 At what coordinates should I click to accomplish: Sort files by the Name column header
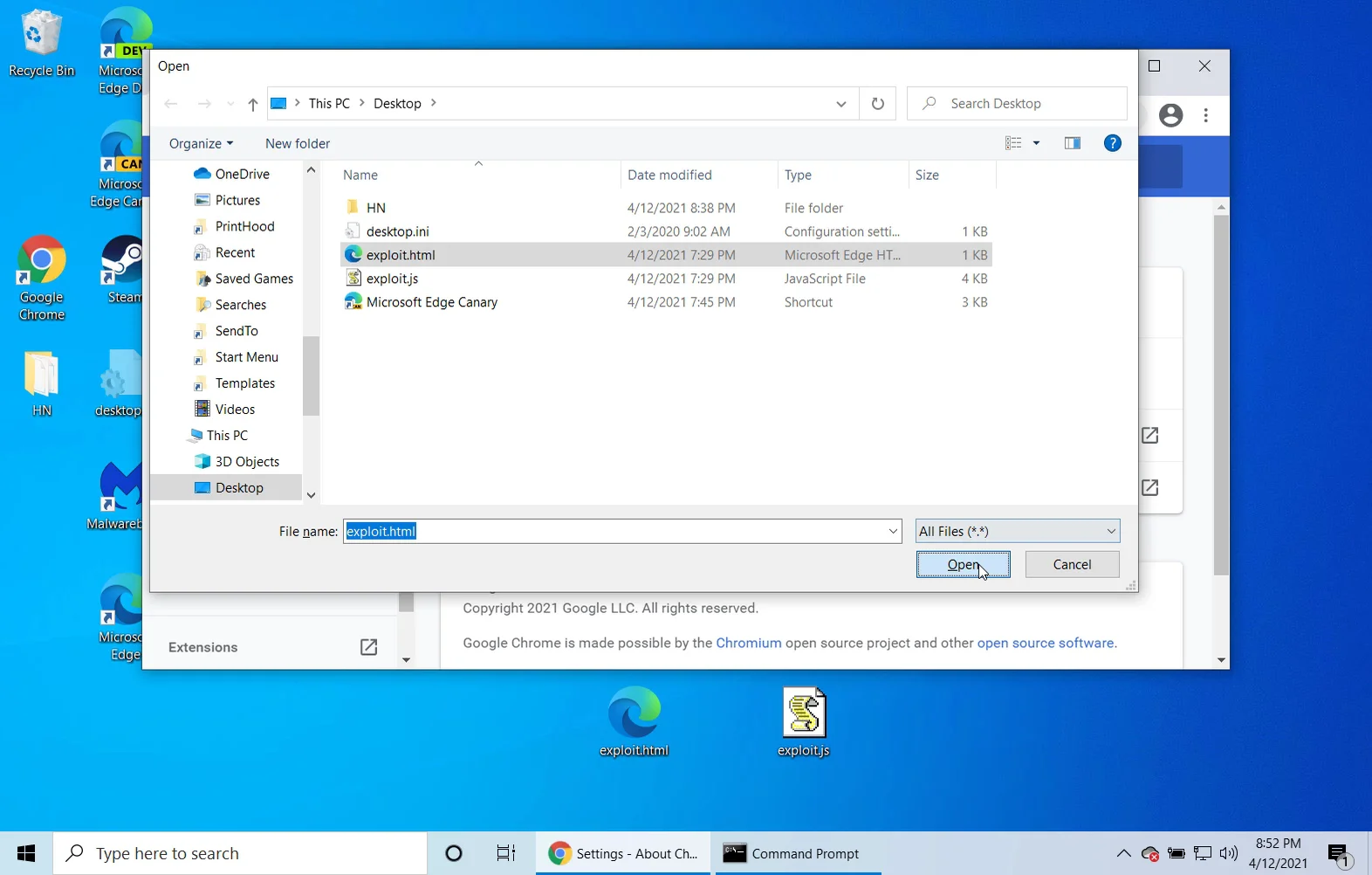[478, 175]
